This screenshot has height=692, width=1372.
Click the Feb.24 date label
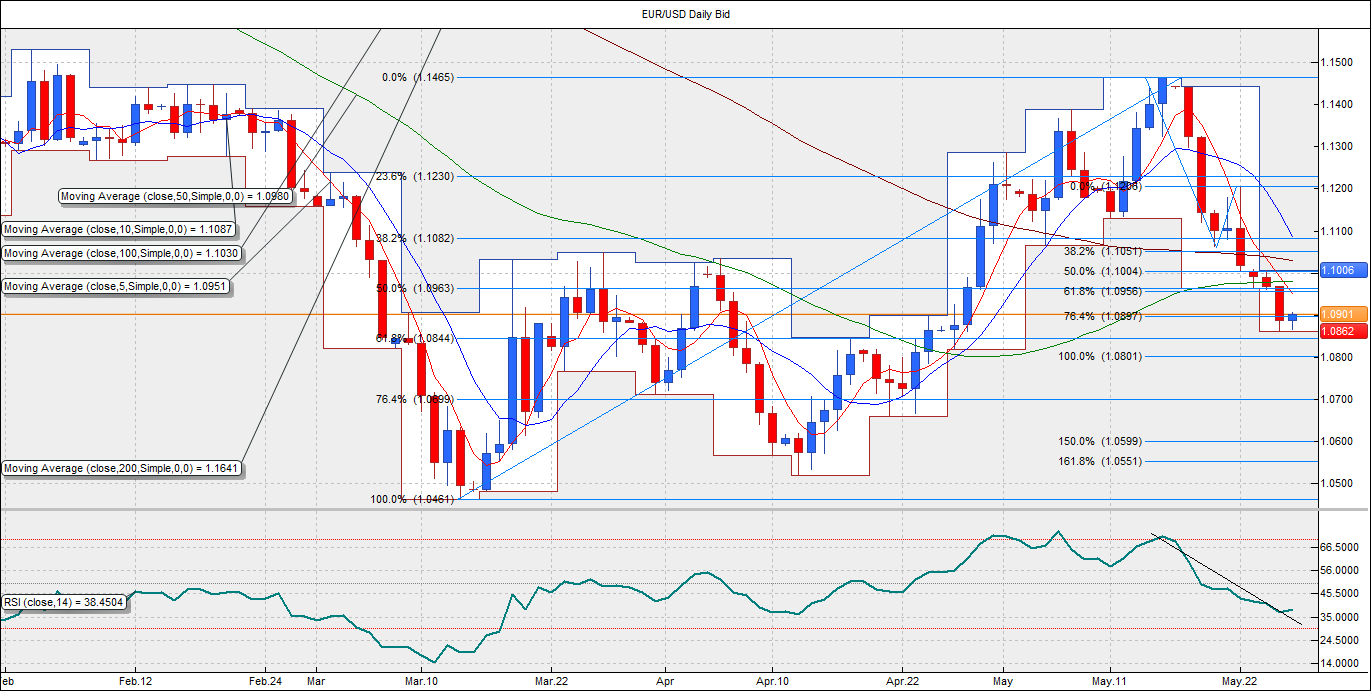click(x=265, y=680)
